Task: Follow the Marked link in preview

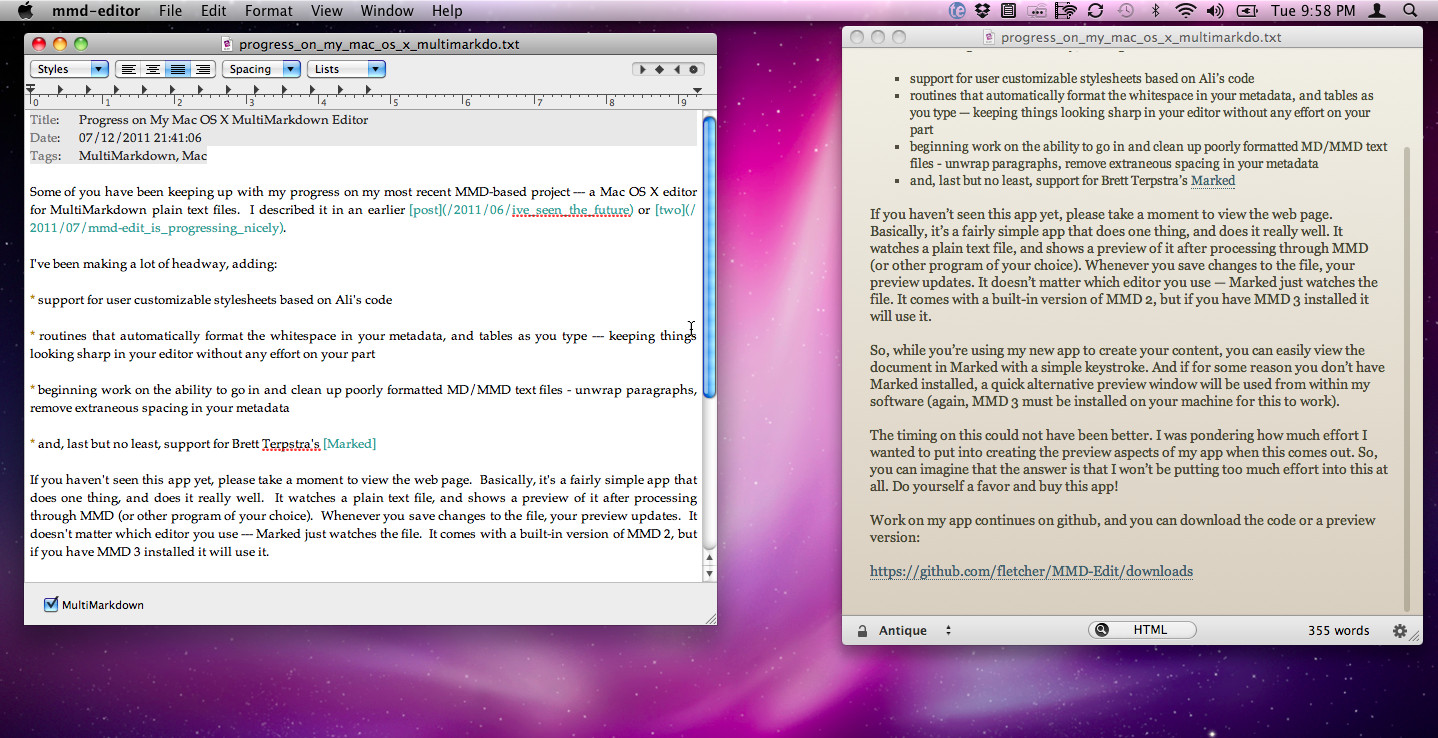Action: point(1213,181)
